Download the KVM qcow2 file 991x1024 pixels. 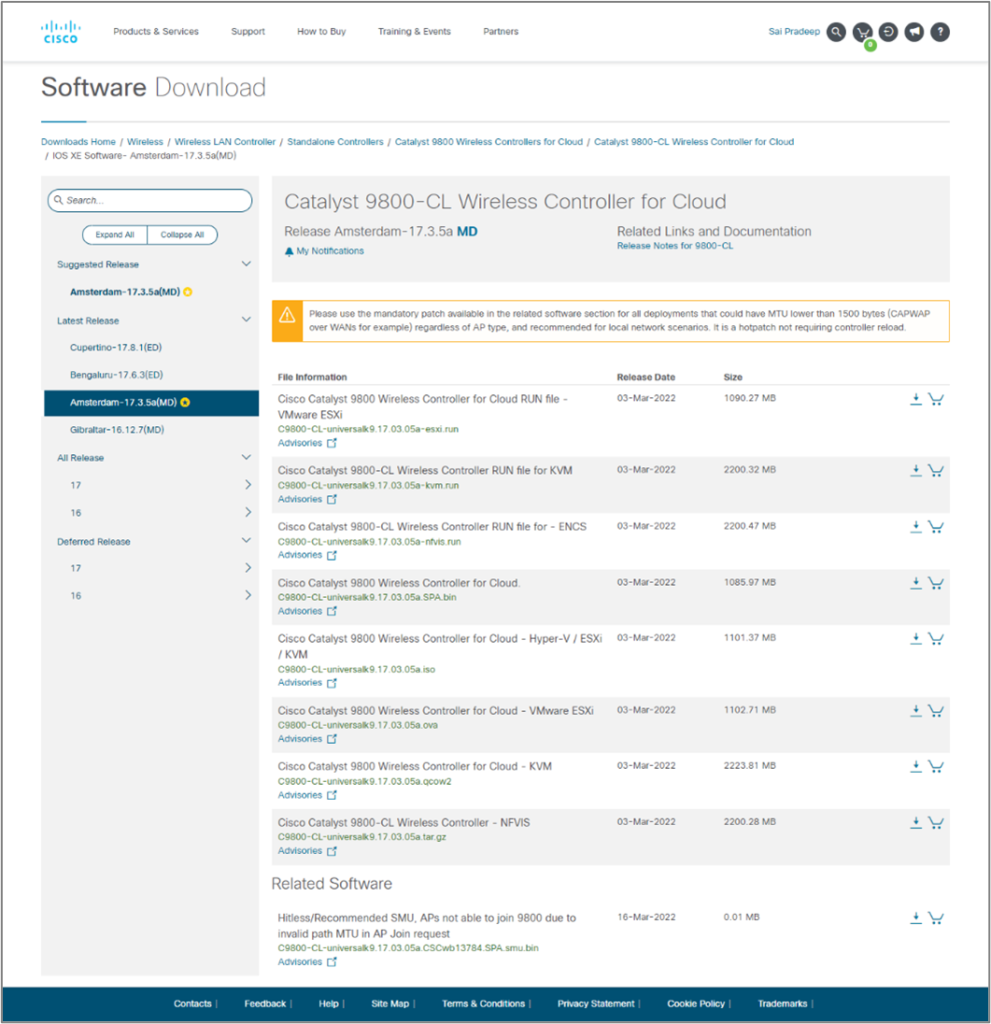click(x=916, y=766)
